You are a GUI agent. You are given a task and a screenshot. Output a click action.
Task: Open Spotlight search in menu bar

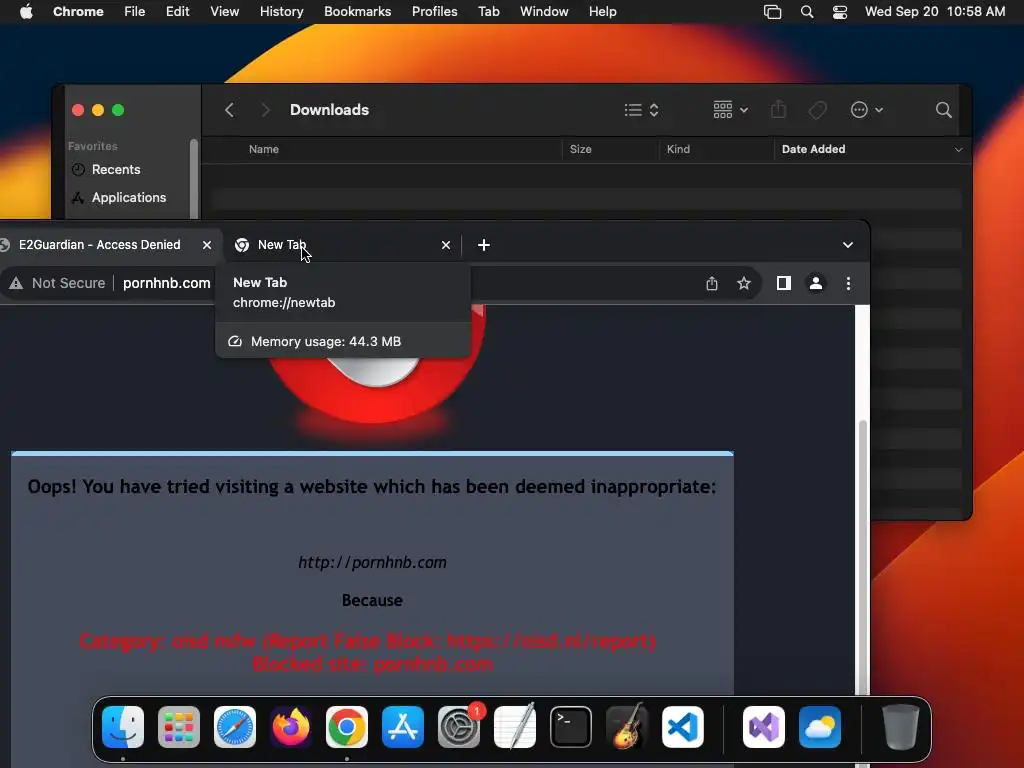[807, 12]
